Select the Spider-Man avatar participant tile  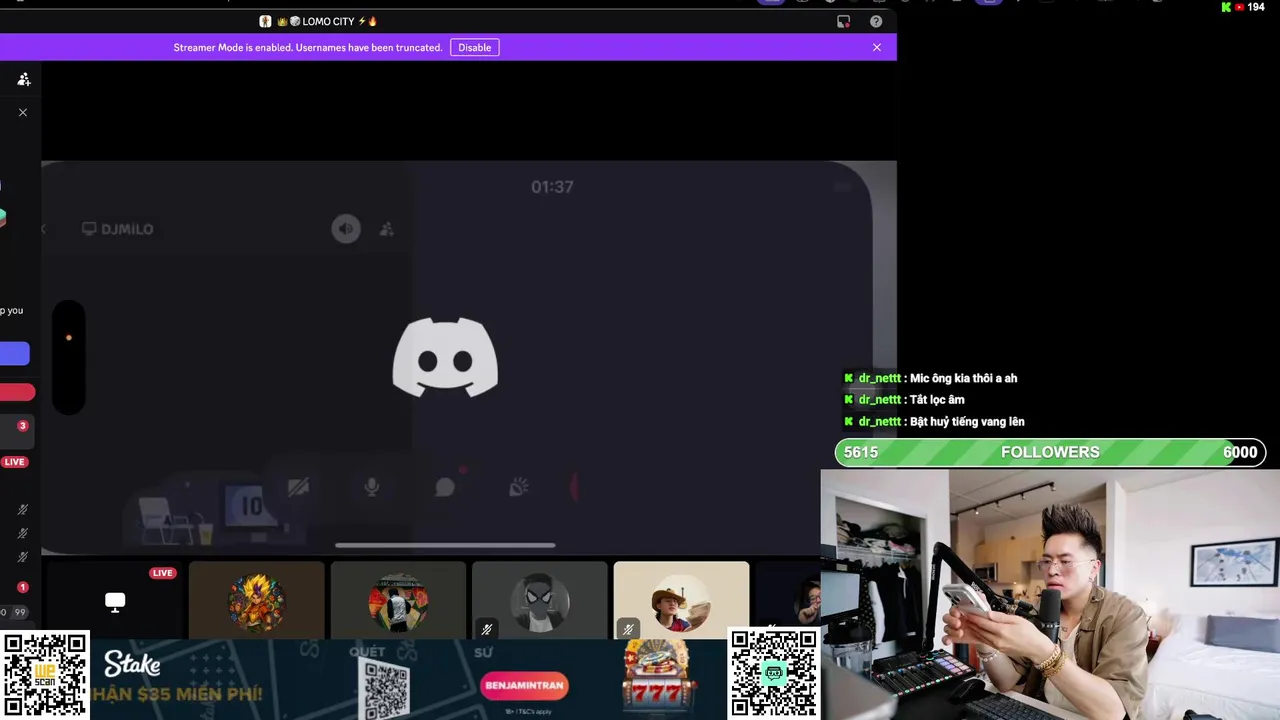(x=540, y=600)
